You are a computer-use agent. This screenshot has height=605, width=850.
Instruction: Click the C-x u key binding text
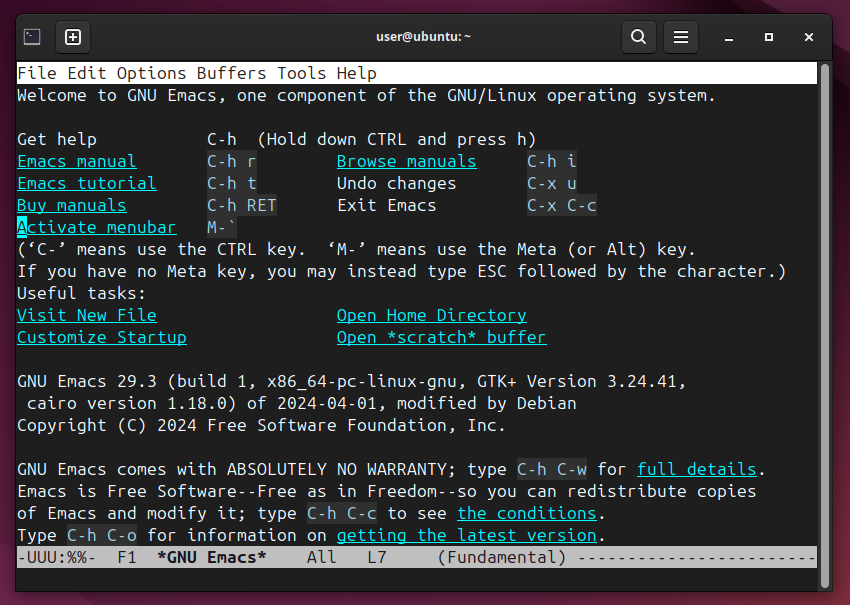552,183
